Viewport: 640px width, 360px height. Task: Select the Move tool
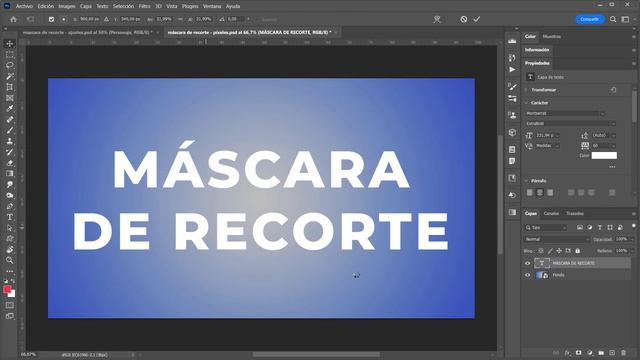10,44
